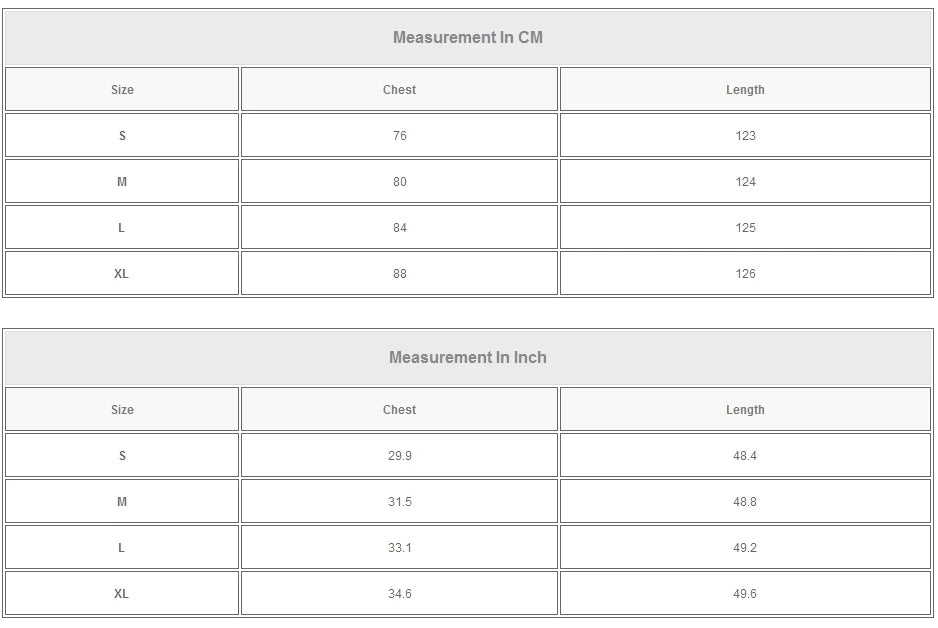Select the length value 48.4 cell
Screen dimensions: 938x628
(745, 456)
